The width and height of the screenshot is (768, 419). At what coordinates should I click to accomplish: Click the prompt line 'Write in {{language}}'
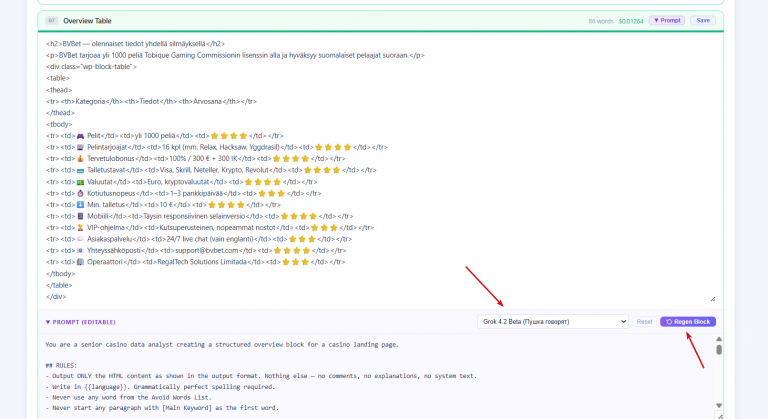coord(160,387)
